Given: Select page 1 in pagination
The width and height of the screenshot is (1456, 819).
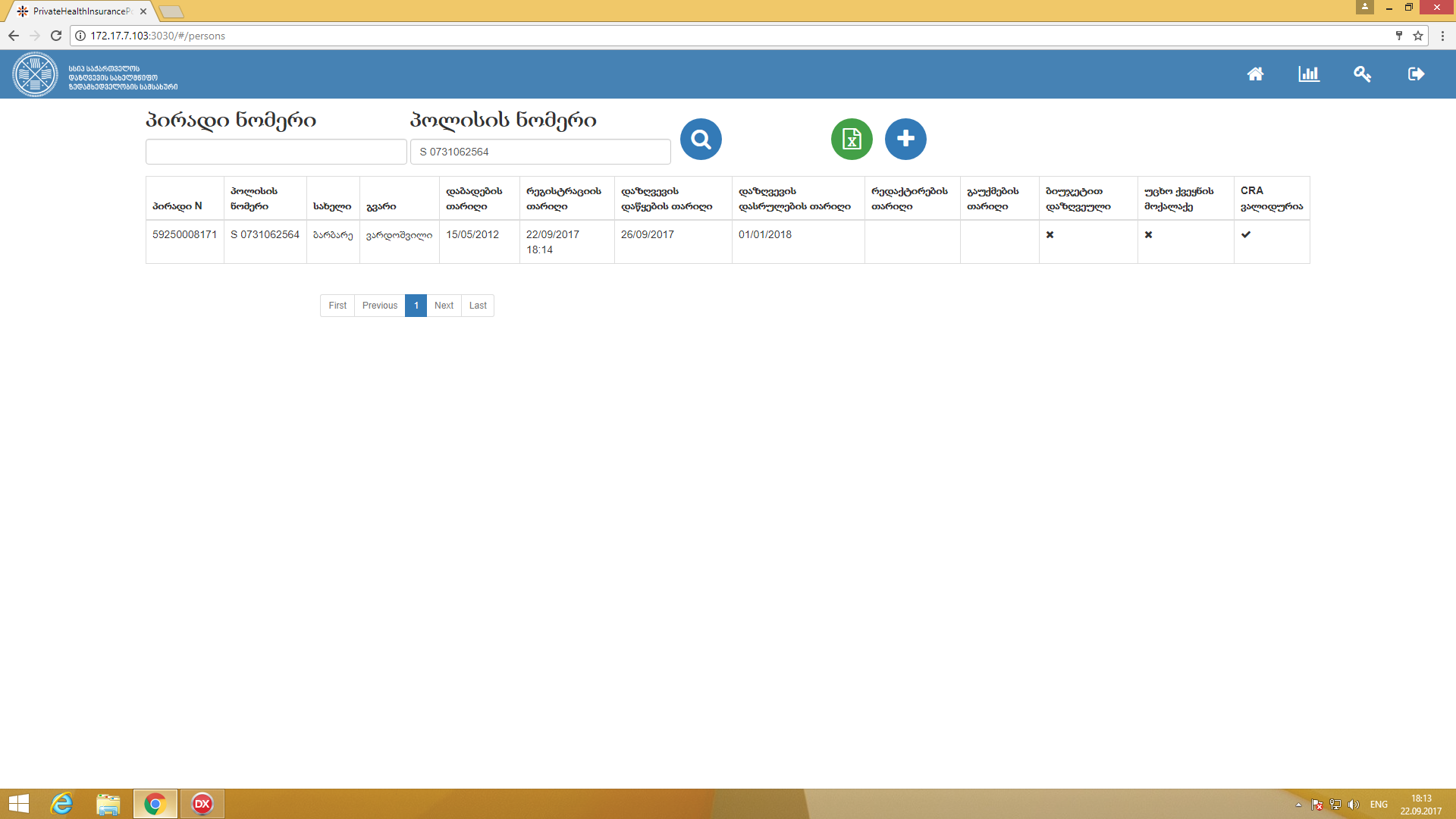Looking at the screenshot, I should coord(416,306).
